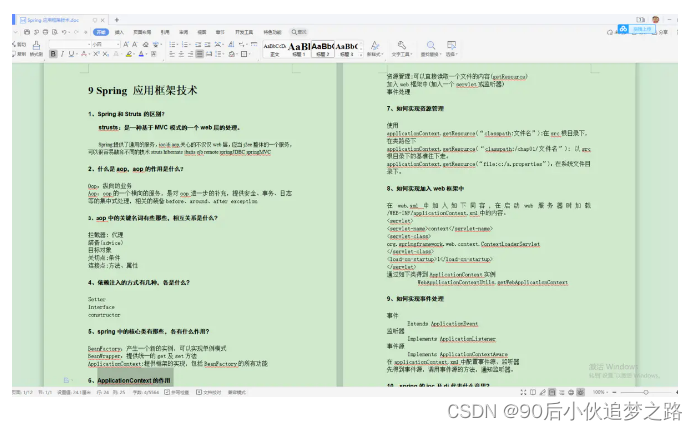This screenshot has height=430, width=698.
Task: Open the zoom percentage 100% dropdown
Action: click(x=601, y=392)
